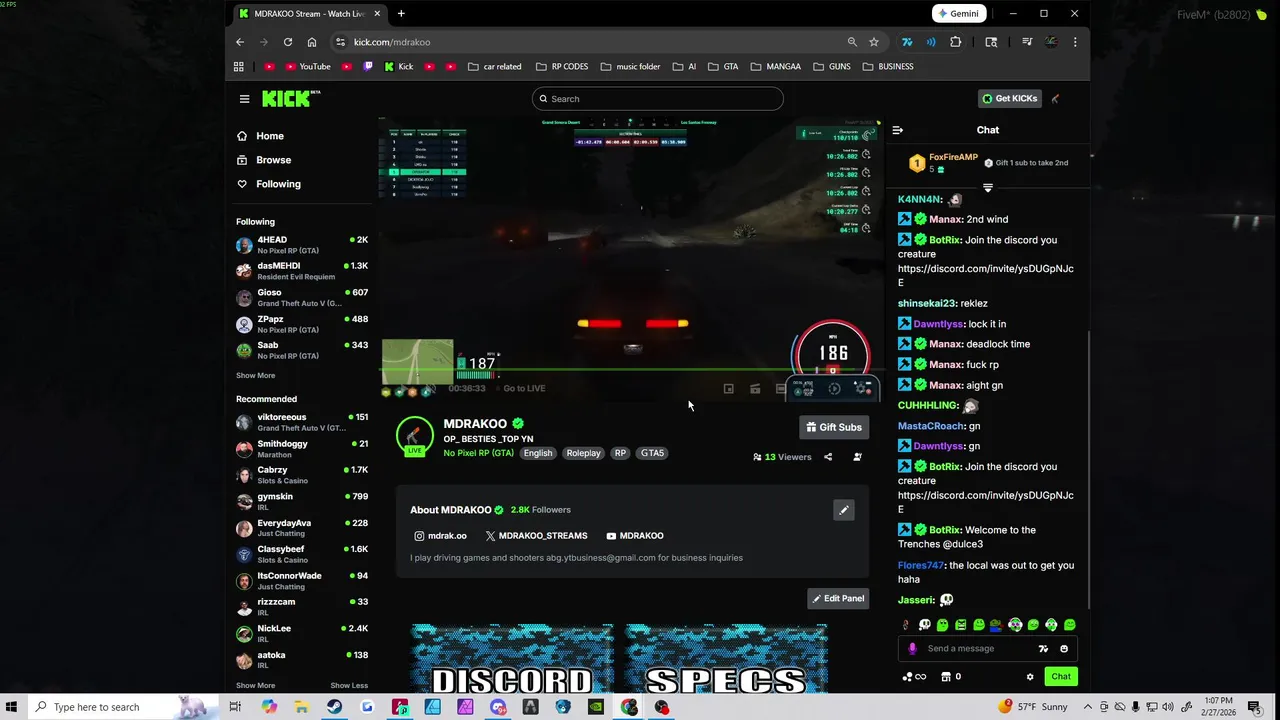Open the DISCORD panel image
Viewport: 1280px width, 720px height.
click(512, 658)
